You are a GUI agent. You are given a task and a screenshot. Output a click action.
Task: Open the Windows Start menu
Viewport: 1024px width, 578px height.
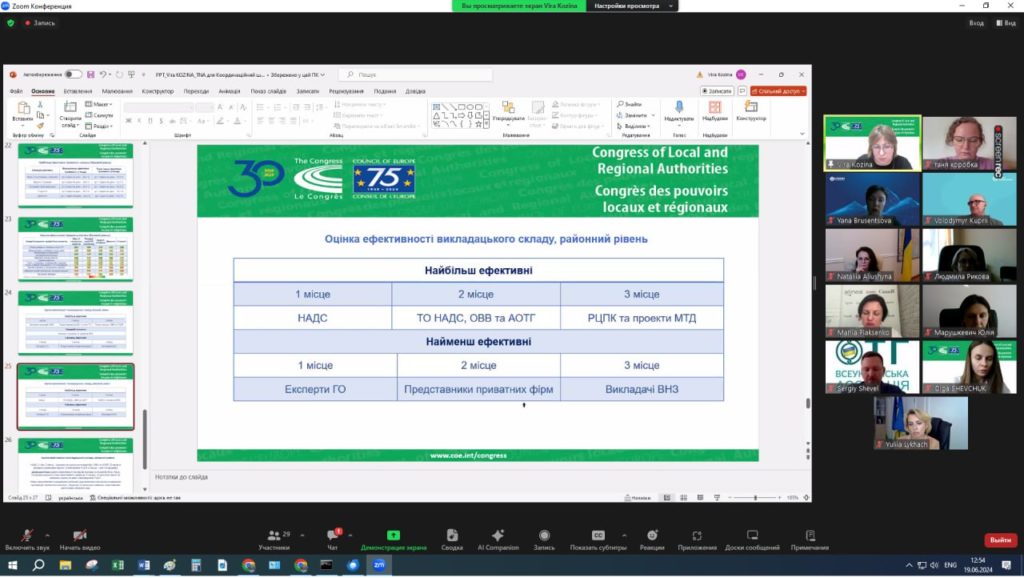pos(12,565)
